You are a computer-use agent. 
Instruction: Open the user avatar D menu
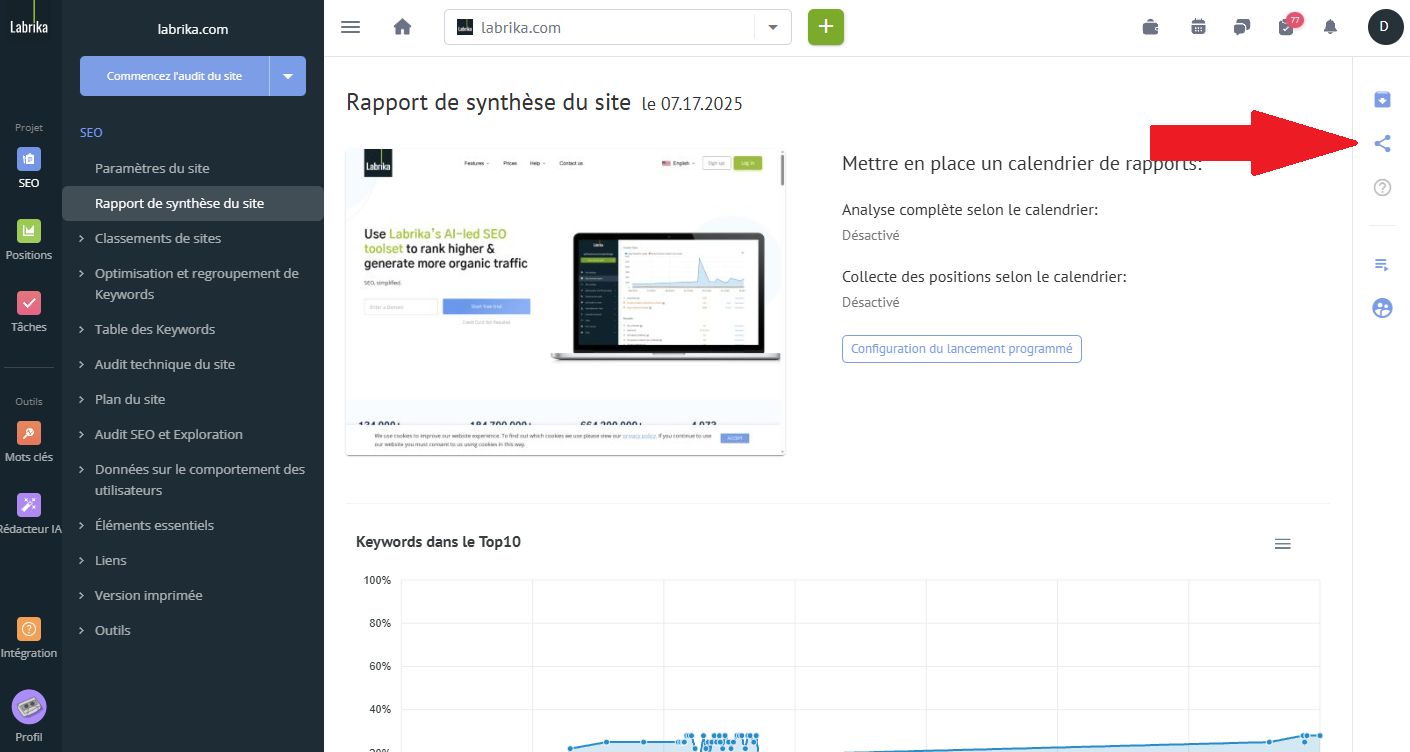point(1385,27)
